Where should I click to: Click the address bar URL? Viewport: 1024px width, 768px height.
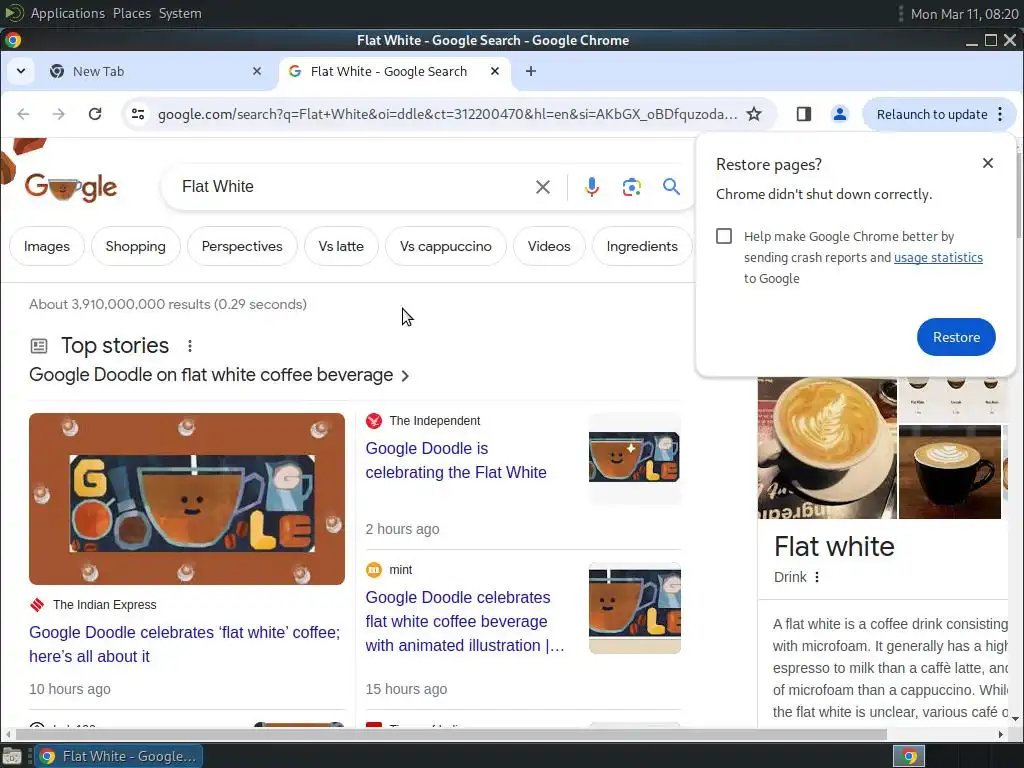447,114
